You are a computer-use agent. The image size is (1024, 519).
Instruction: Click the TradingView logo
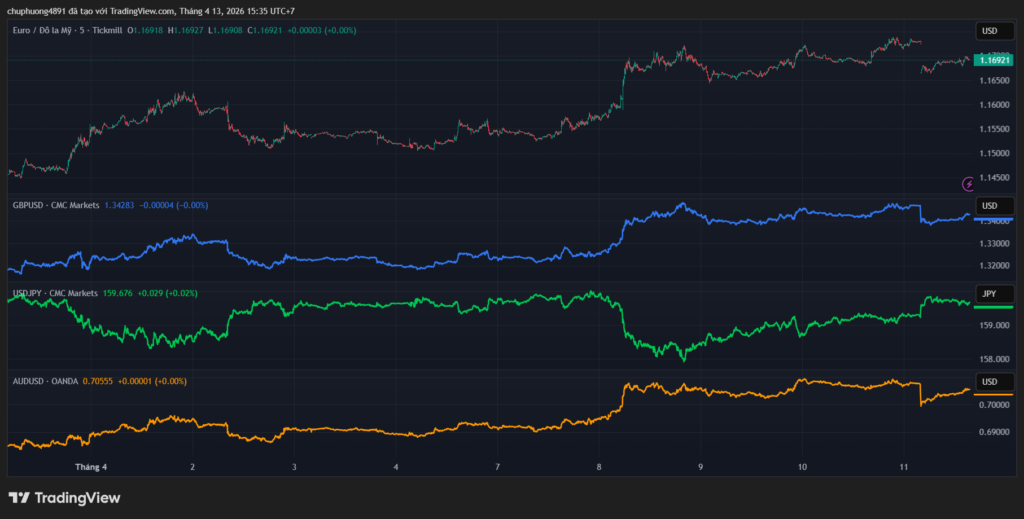point(64,497)
